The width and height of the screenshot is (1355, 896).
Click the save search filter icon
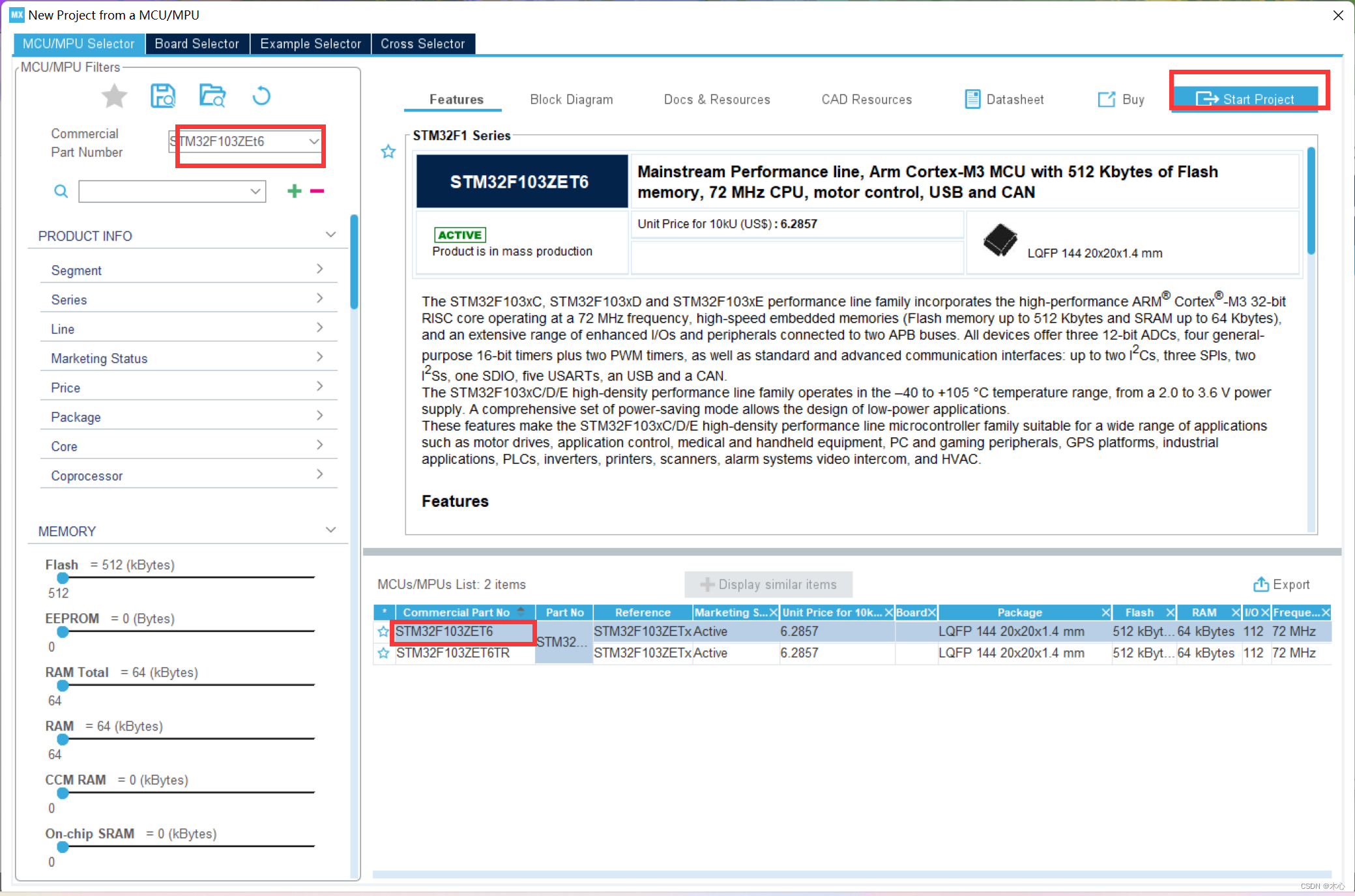pos(163,96)
